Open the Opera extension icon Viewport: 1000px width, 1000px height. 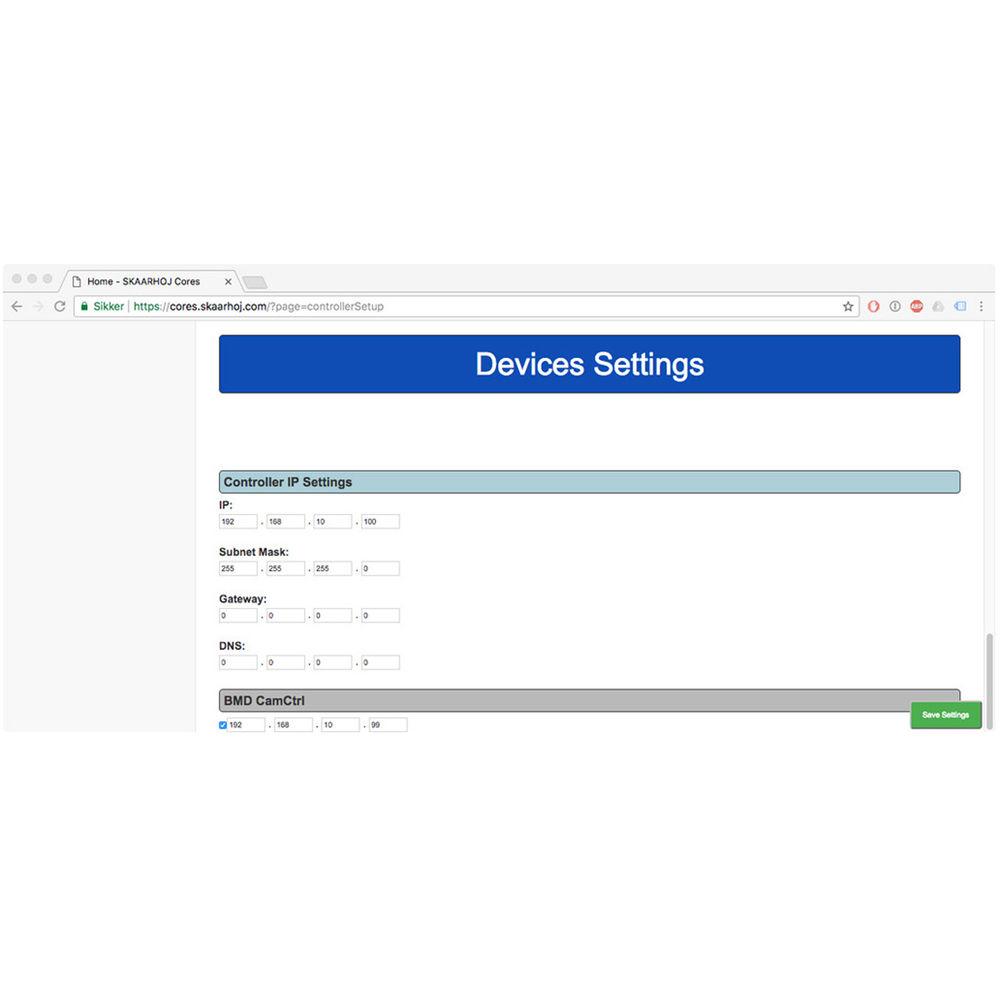(873, 307)
